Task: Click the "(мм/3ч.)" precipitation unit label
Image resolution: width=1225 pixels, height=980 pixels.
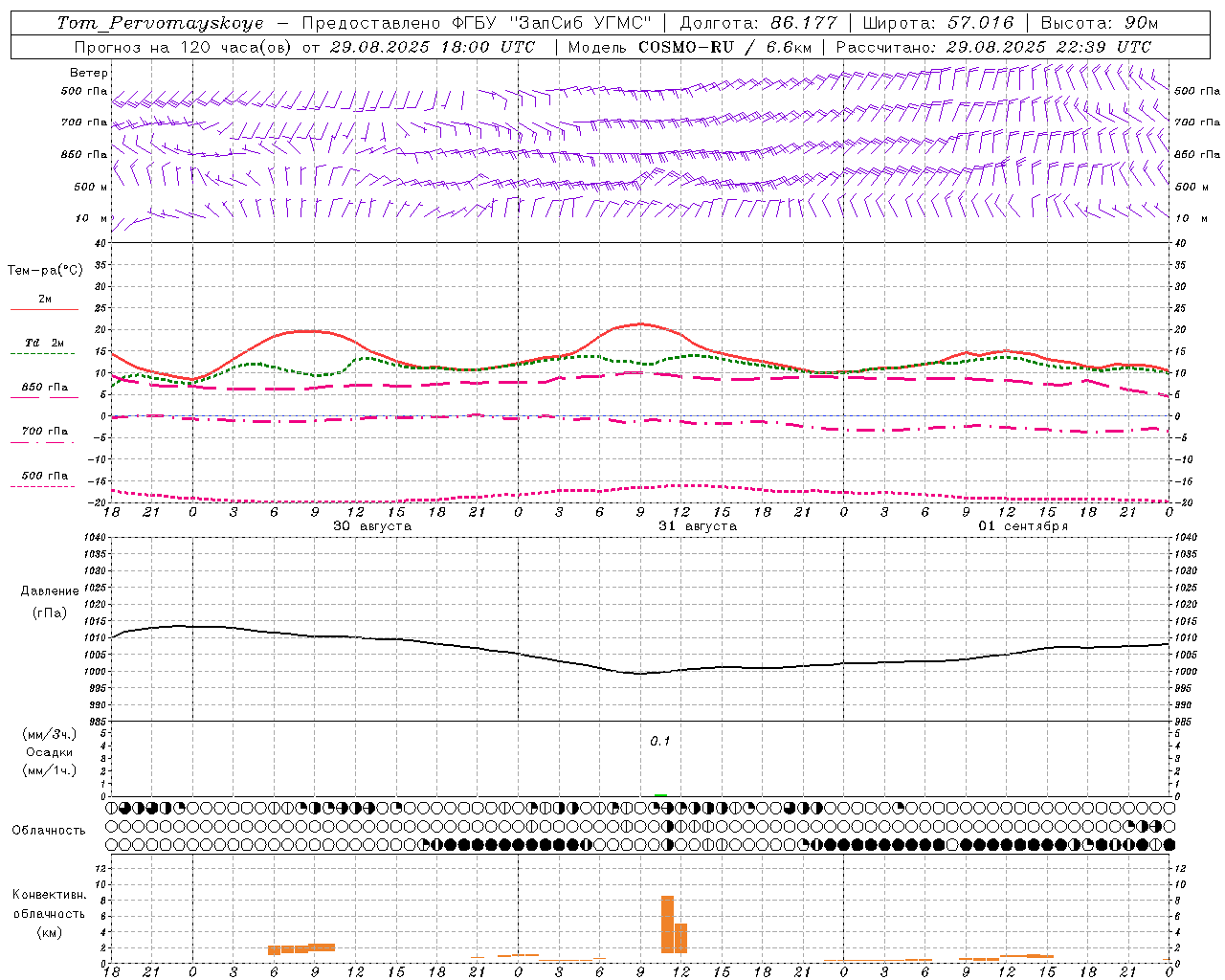Action: coord(49,734)
